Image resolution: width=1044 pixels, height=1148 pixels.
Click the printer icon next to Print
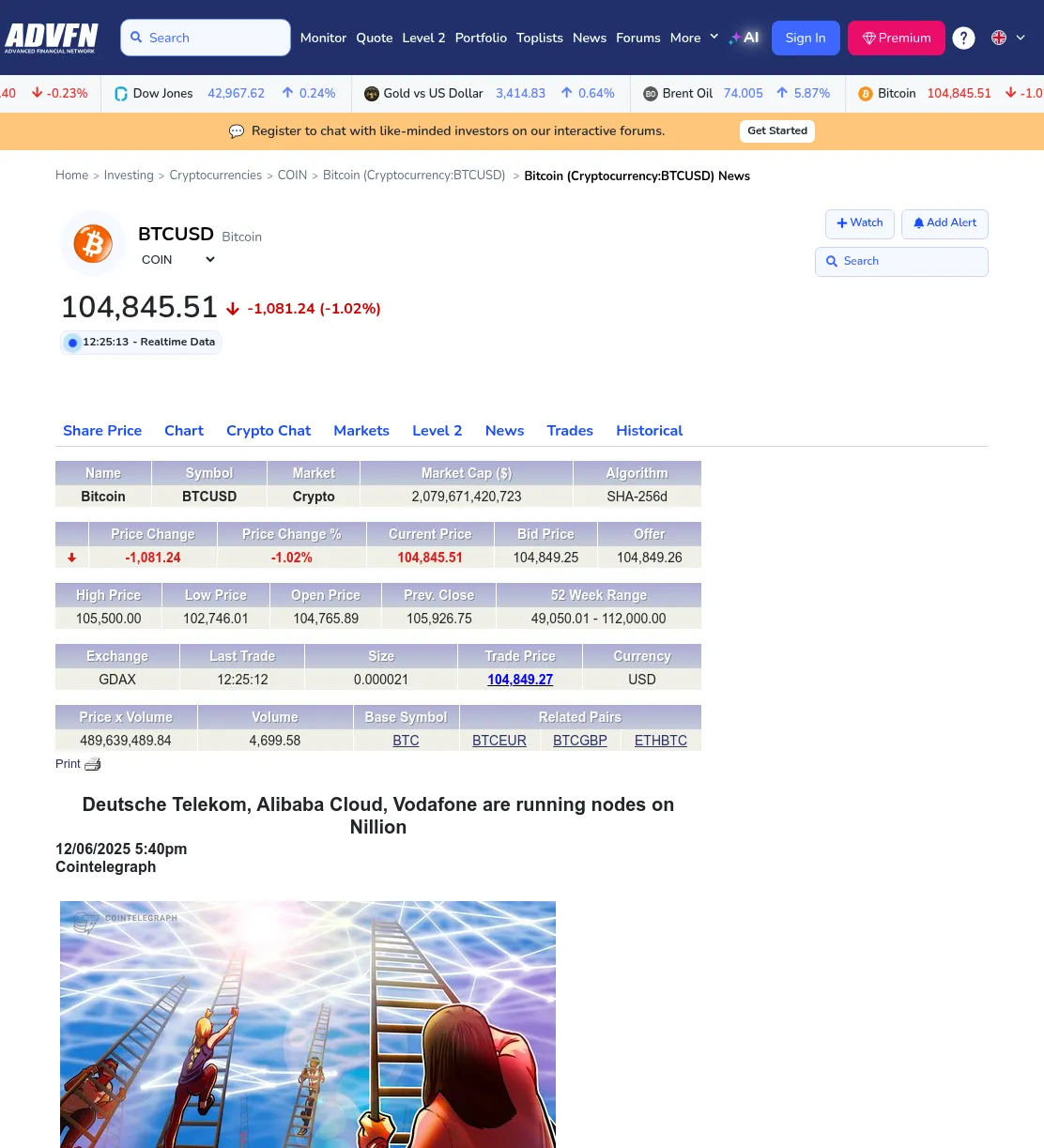[x=93, y=764]
